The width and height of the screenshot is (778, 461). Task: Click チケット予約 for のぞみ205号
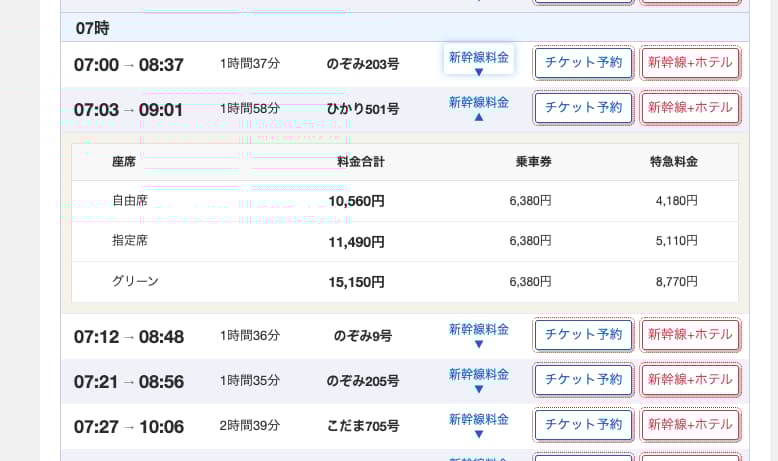point(584,380)
